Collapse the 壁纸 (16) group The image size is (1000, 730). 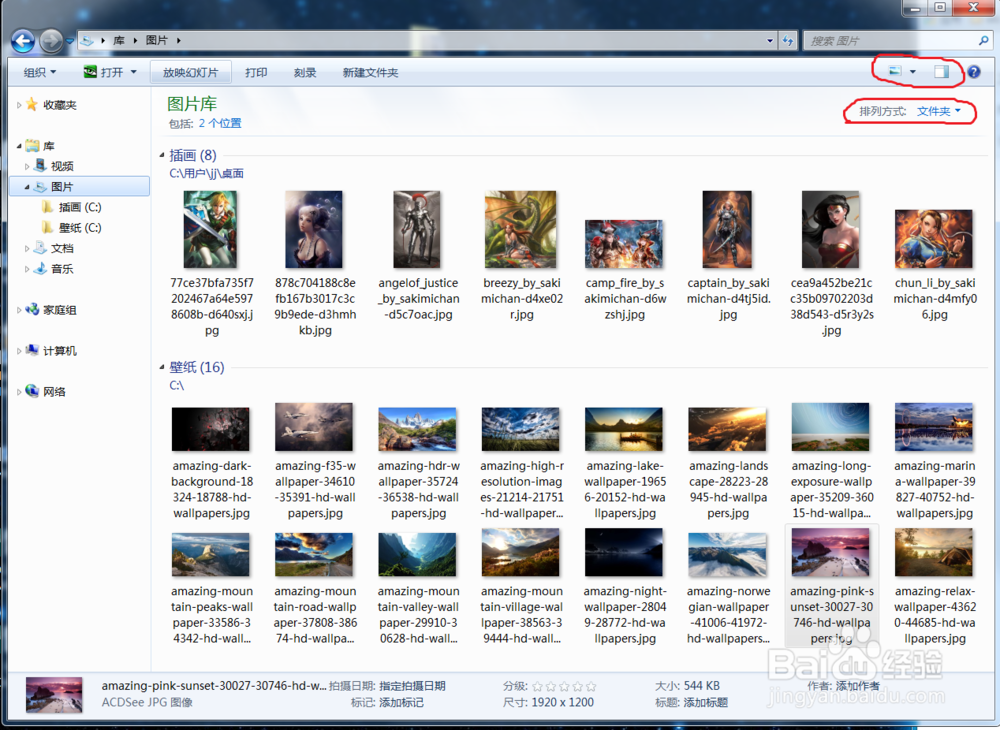[161, 367]
